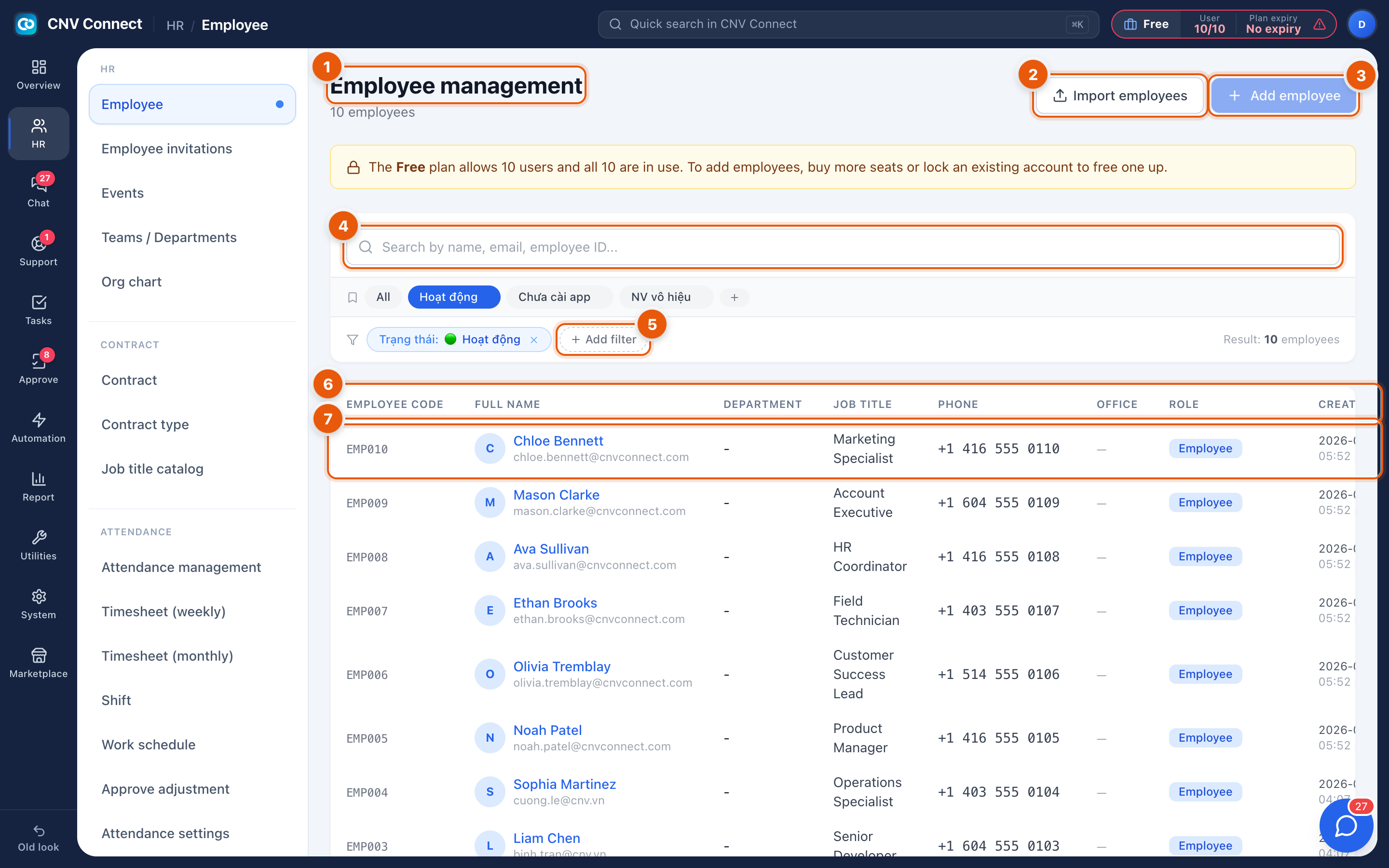Image resolution: width=1389 pixels, height=868 pixels.
Task: Click the plan expiry warning triangle icon
Action: point(1320,24)
